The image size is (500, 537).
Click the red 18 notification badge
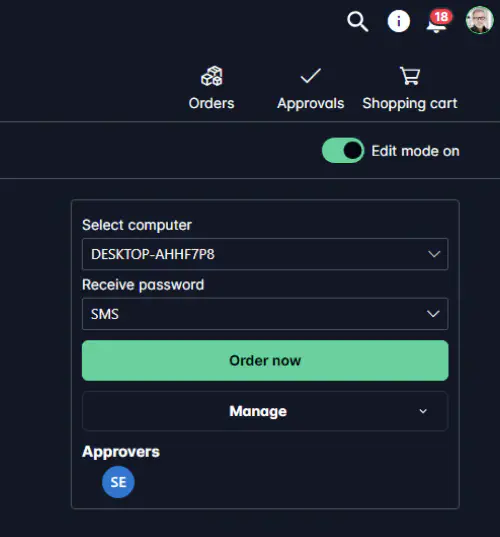coord(441,16)
